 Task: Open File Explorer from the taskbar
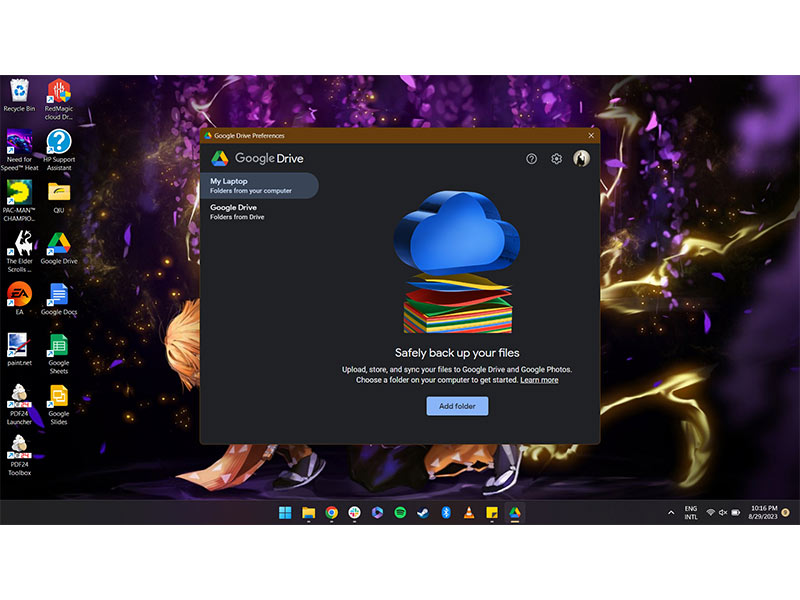308,513
